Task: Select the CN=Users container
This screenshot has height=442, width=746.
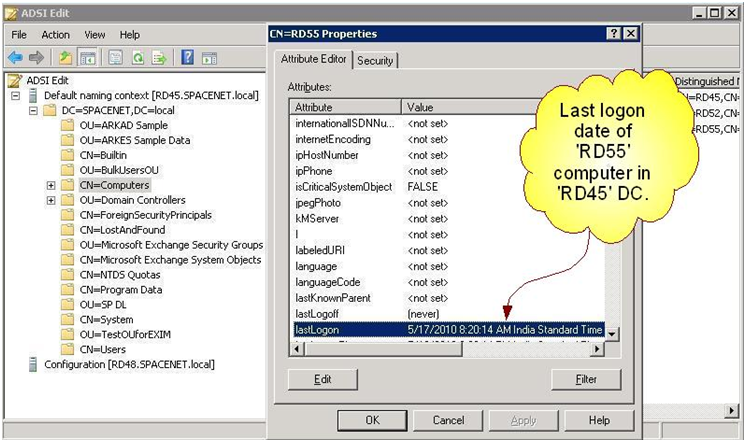Action: tap(102, 349)
